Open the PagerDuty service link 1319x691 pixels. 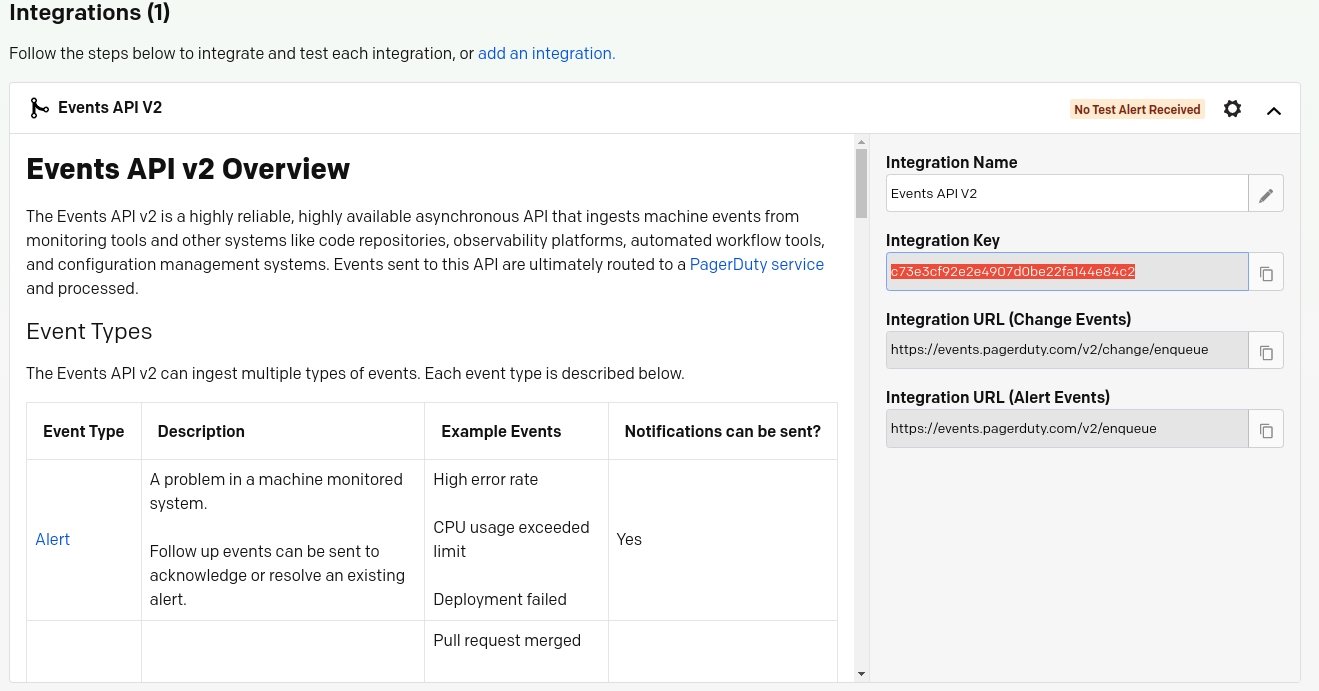[757, 265]
